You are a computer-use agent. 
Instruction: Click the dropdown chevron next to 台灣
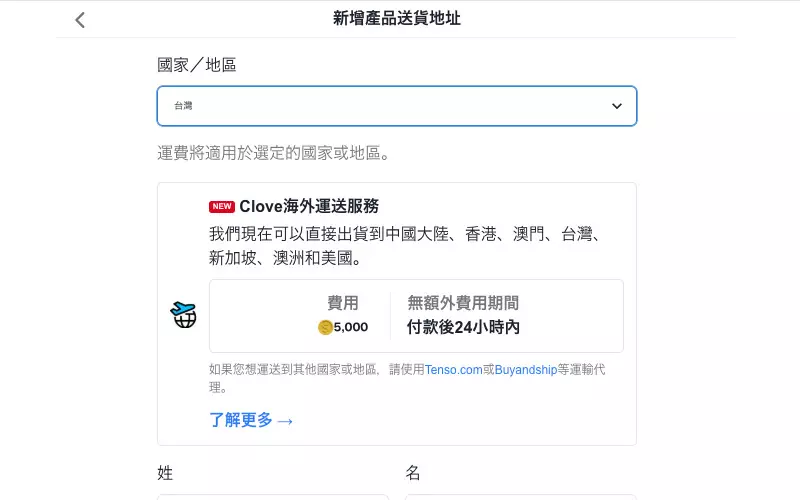[x=617, y=106]
